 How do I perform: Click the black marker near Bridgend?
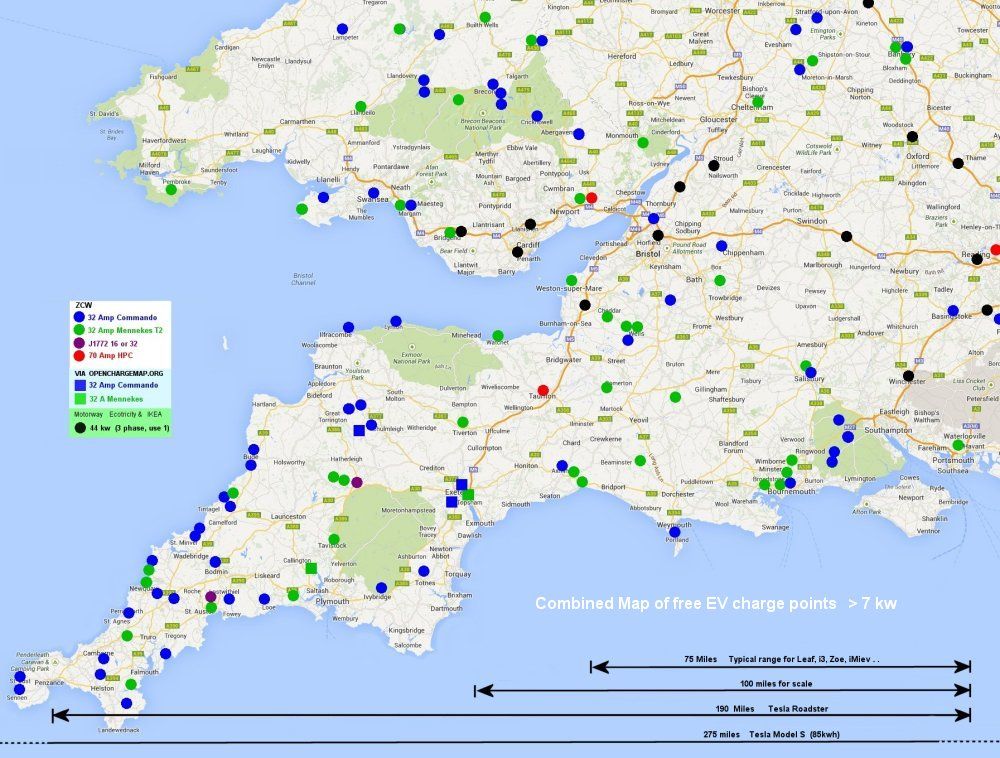(461, 231)
